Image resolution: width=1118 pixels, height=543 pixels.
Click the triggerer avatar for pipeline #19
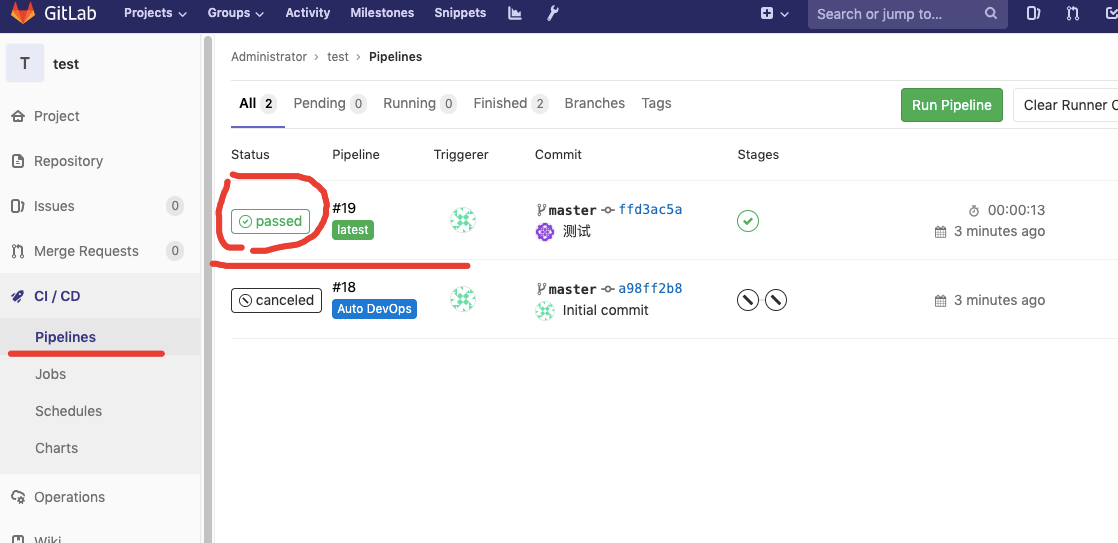462,221
